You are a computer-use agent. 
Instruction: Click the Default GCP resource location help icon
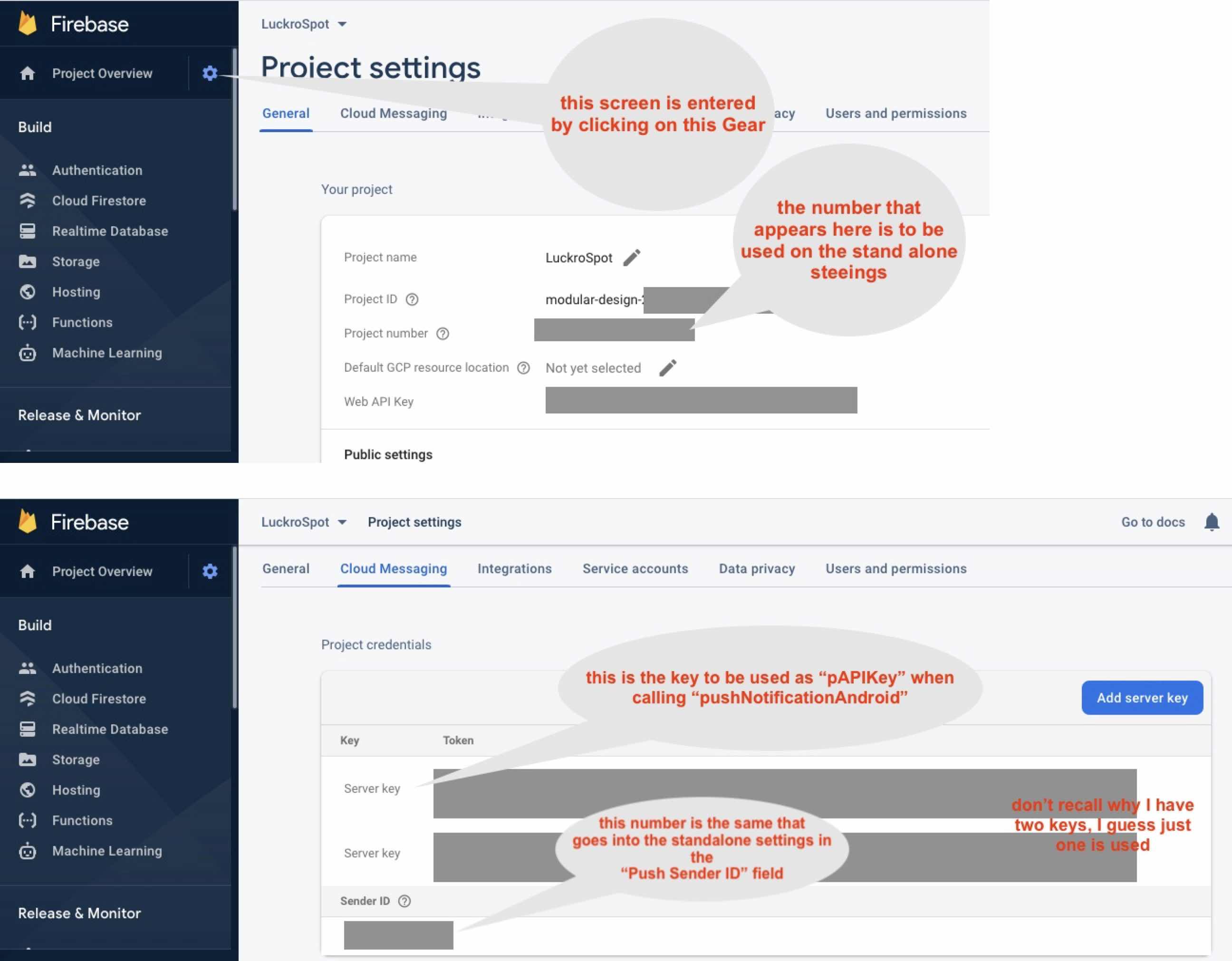click(x=523, y=368)
